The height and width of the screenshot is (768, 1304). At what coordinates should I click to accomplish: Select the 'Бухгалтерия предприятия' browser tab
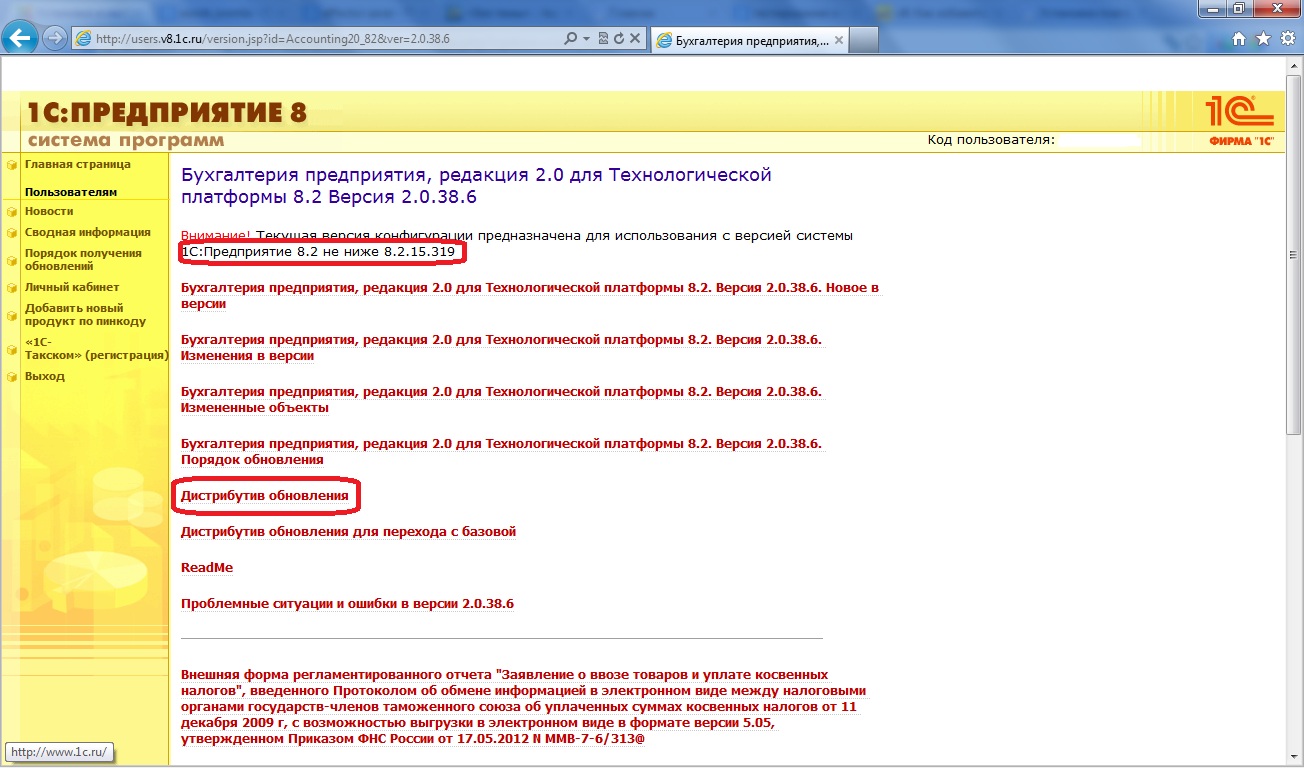pos(750,40)
